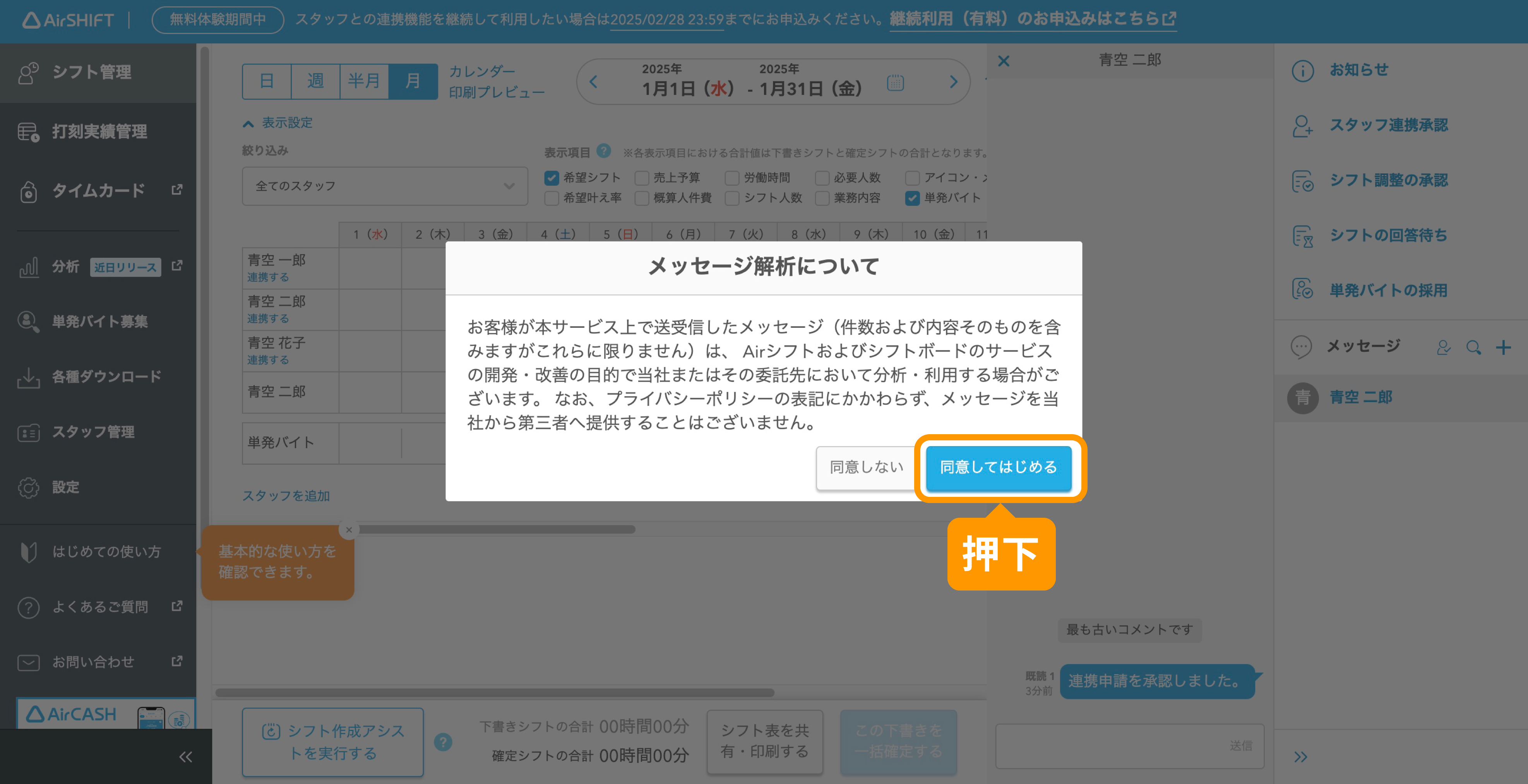
Task: Click 連携する under 青空 一郎
Action: click(x=268, y=277)
